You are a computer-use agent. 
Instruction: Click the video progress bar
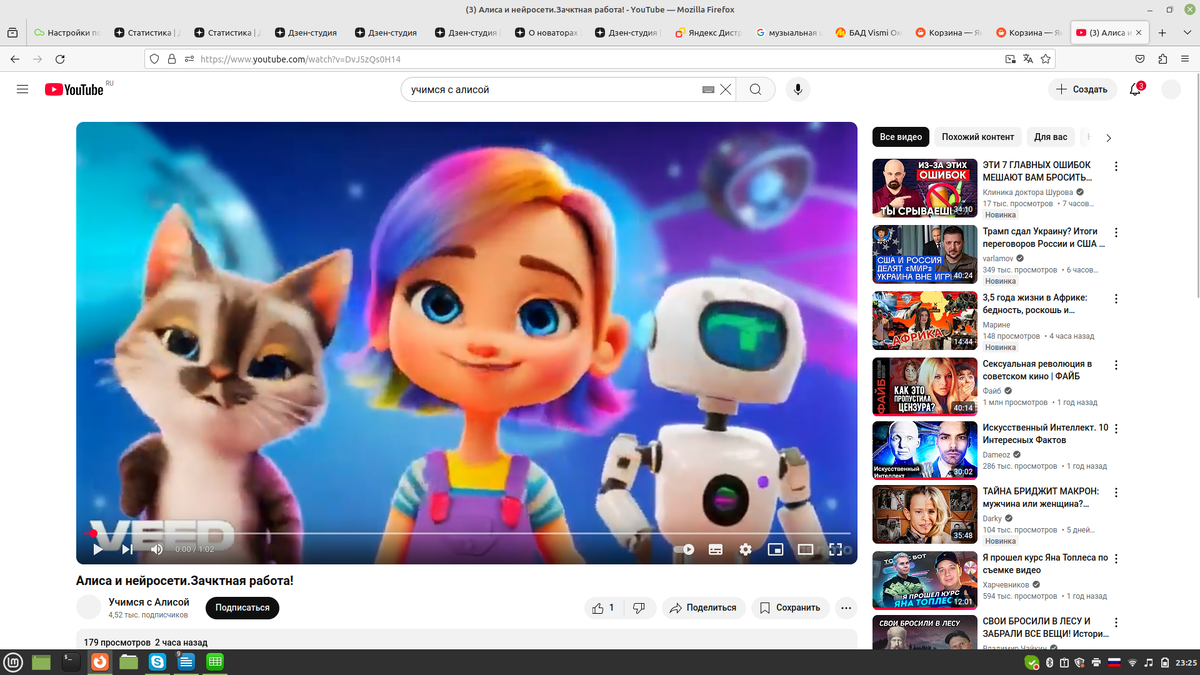point(467,534)
